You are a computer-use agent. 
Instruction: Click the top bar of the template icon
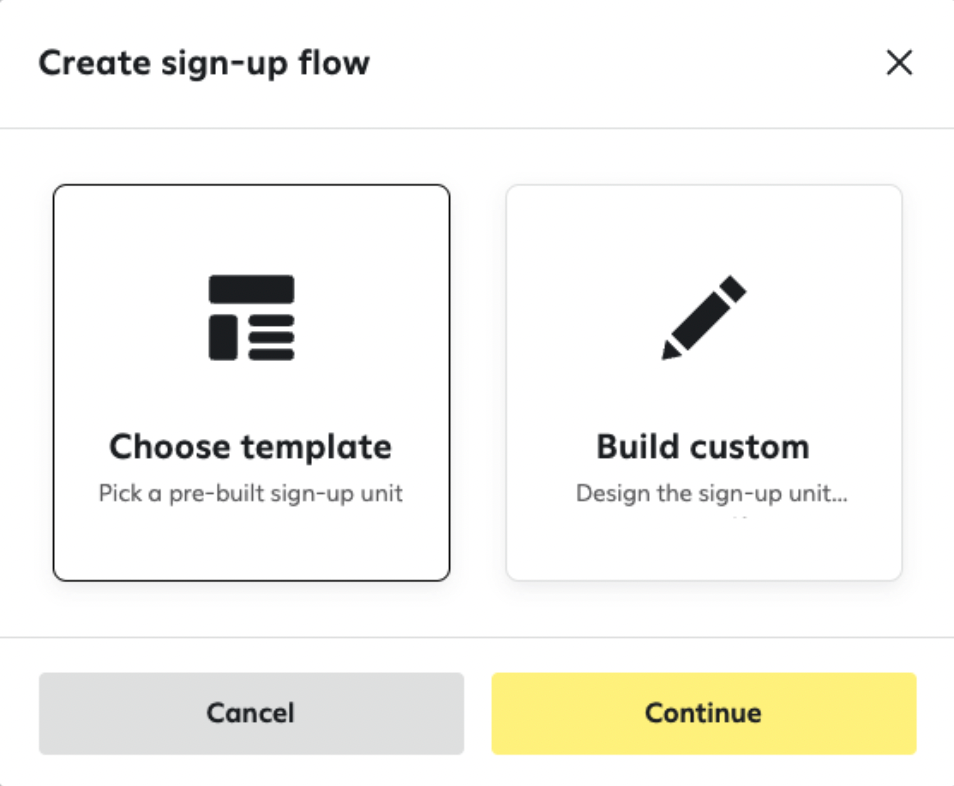[x=251, y=289]
